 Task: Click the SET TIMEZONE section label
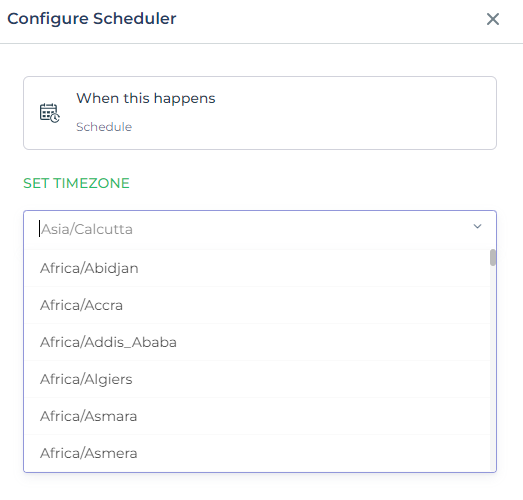[76, 183]
